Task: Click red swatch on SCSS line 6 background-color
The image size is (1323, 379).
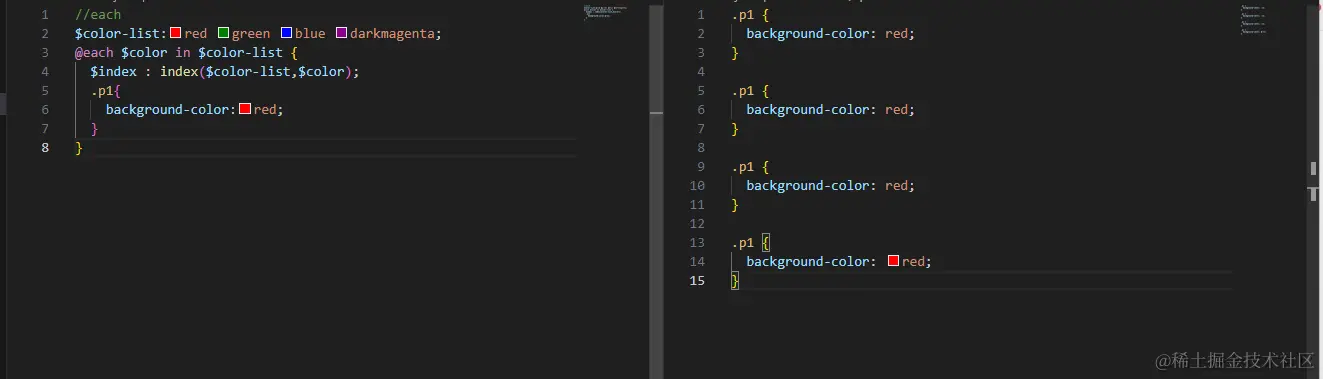Action: (245, 109)
